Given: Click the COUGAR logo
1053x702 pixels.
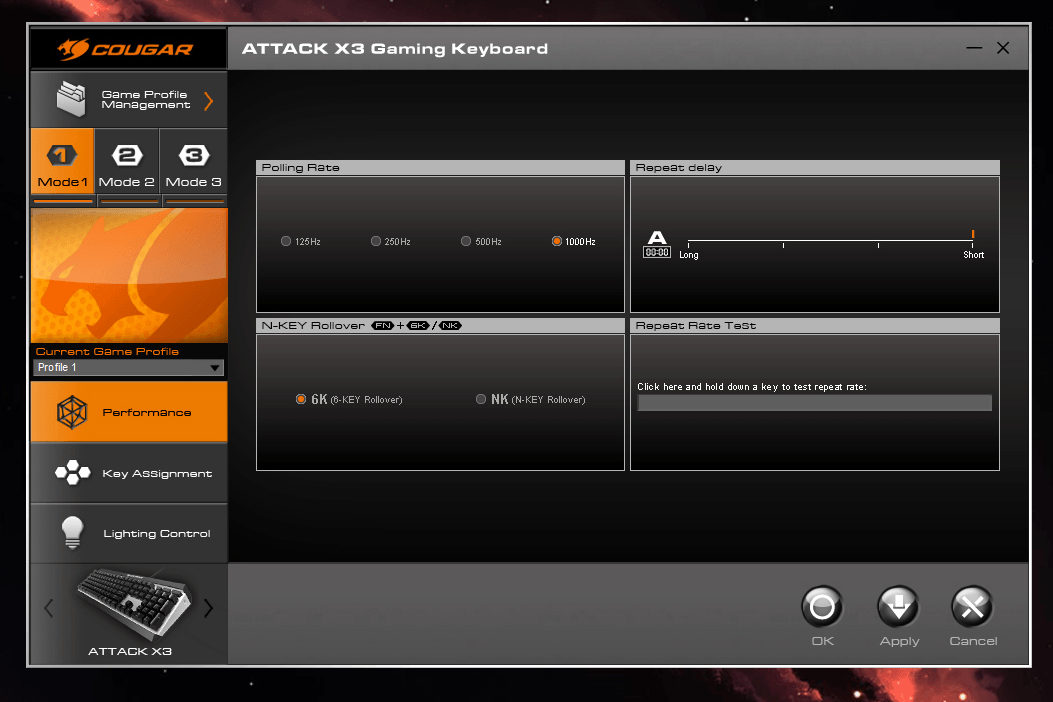Looking at the screenshot, I should click(x=126, y=48).
